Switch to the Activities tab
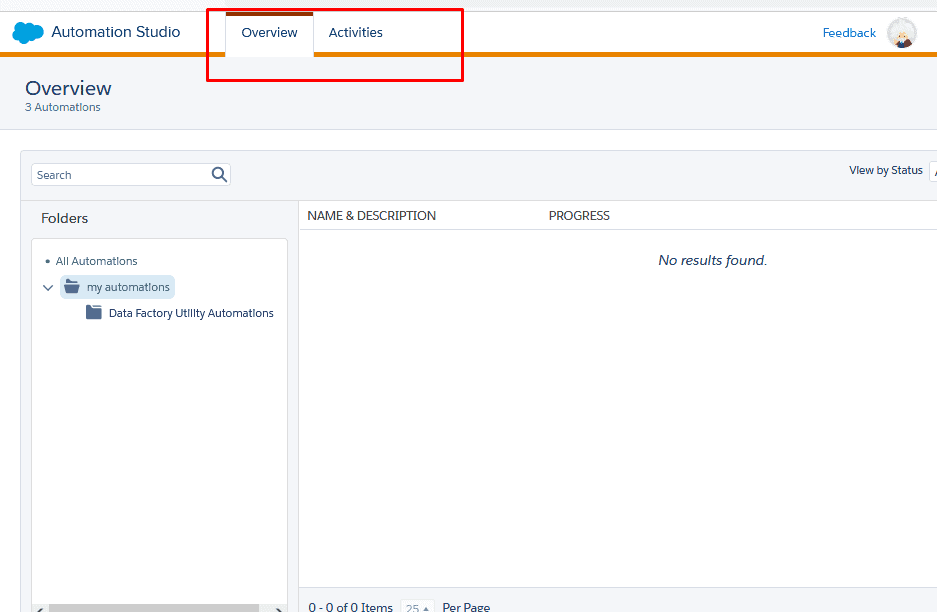This screenshot has height=612, width=937. [356, 33]
